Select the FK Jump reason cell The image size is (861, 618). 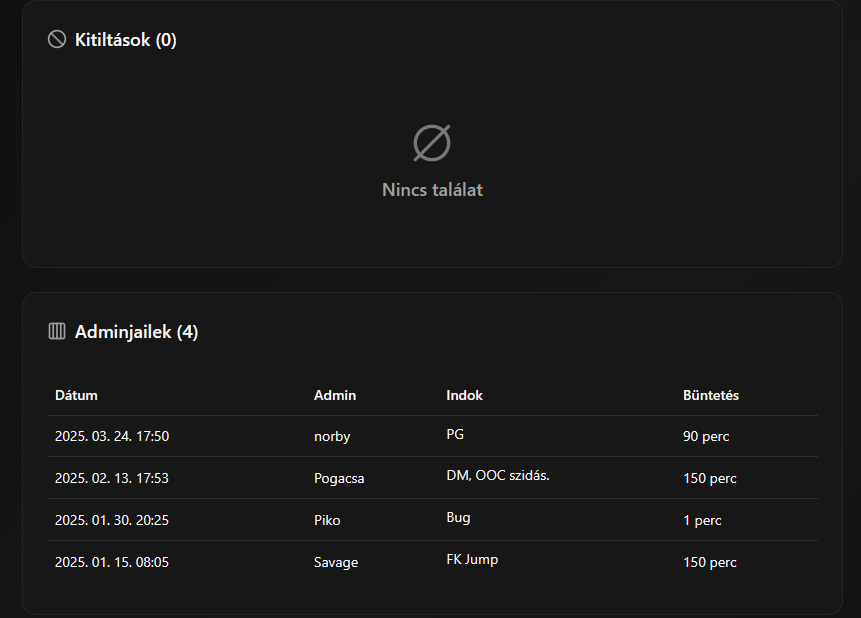coord(472,559)
